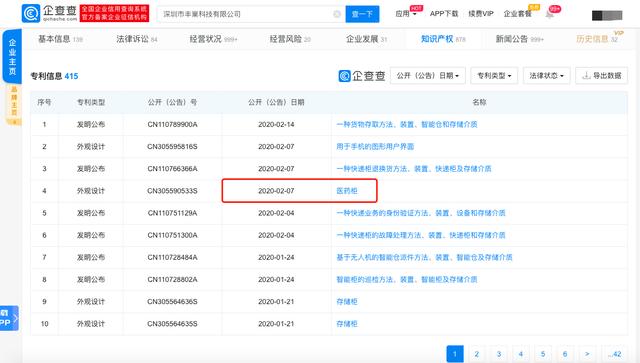
Task: Click publication number CN110751300A
Action: (x=172, y=235)
